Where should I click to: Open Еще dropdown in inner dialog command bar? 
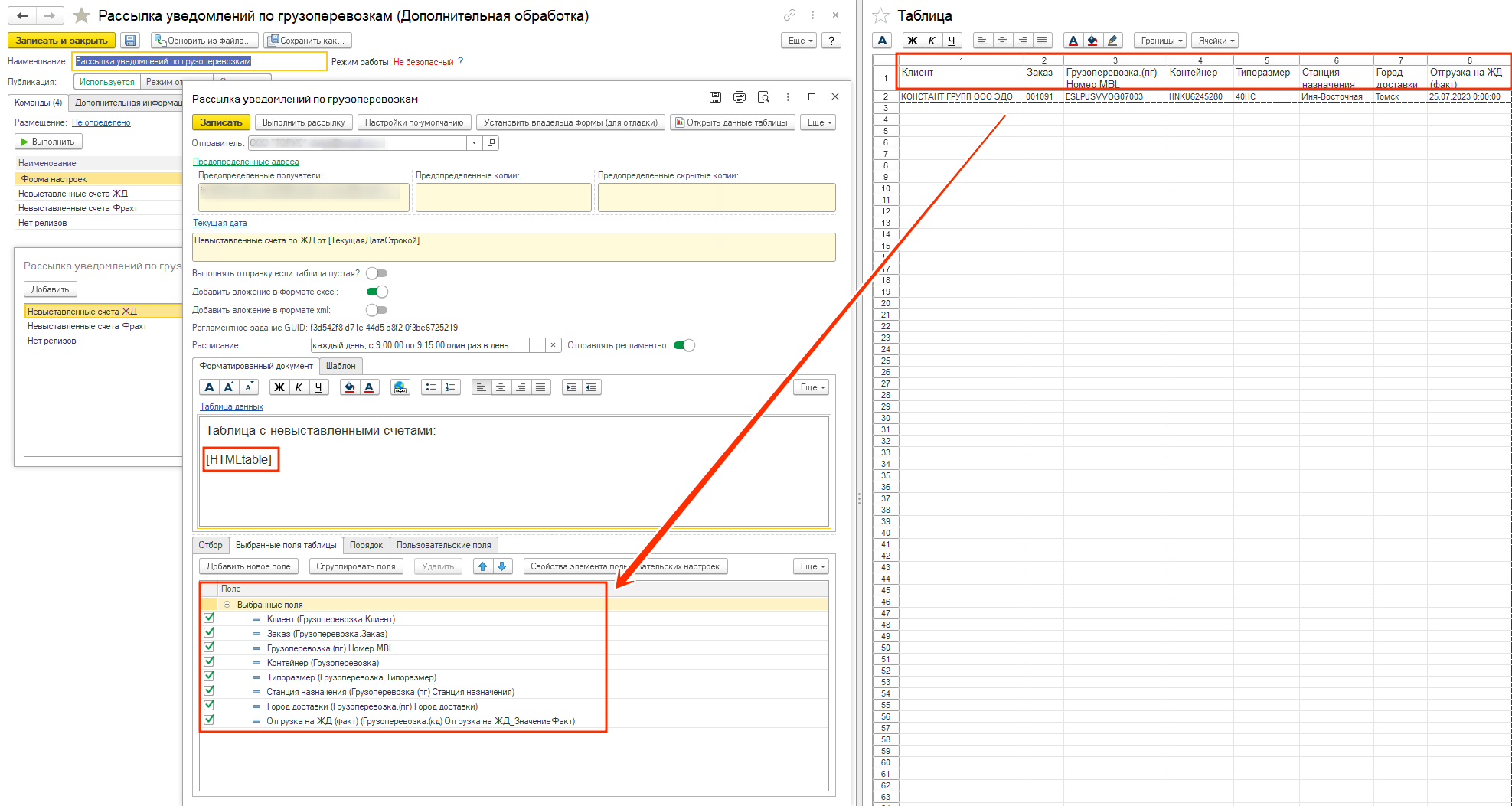point(818,122)
